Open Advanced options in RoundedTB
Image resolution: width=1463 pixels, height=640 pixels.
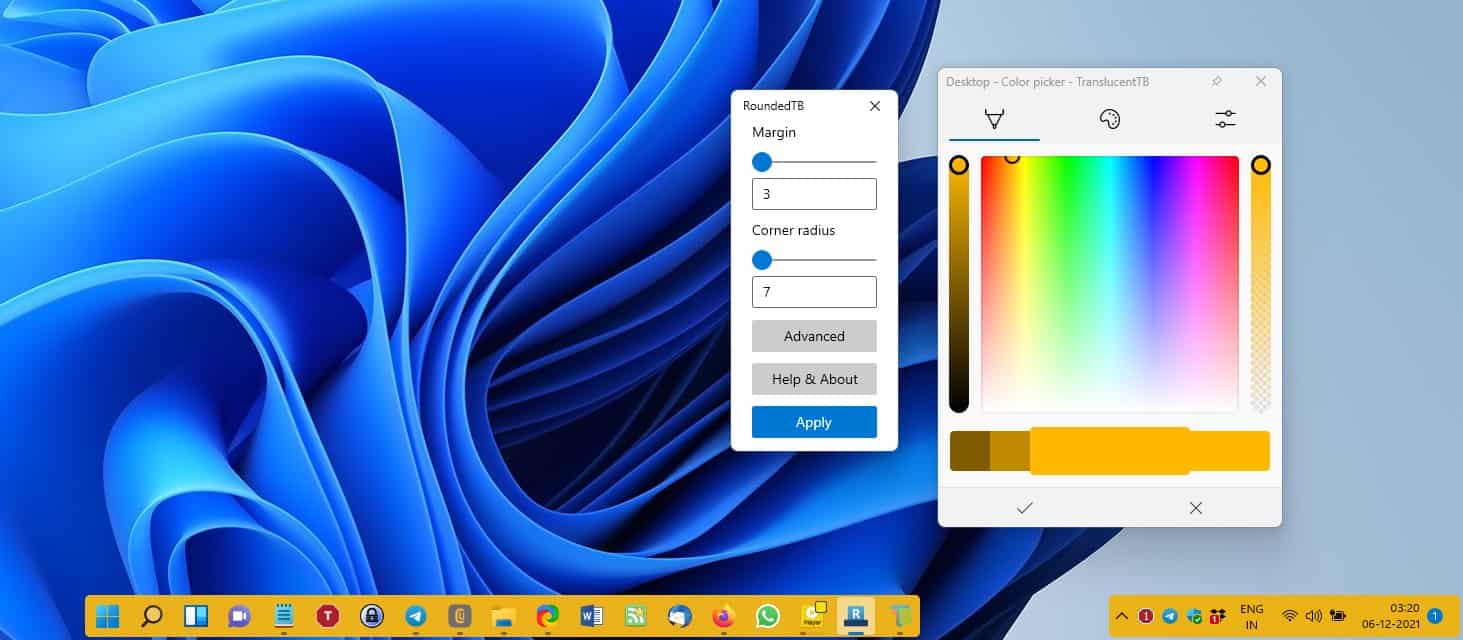[814, 336]
